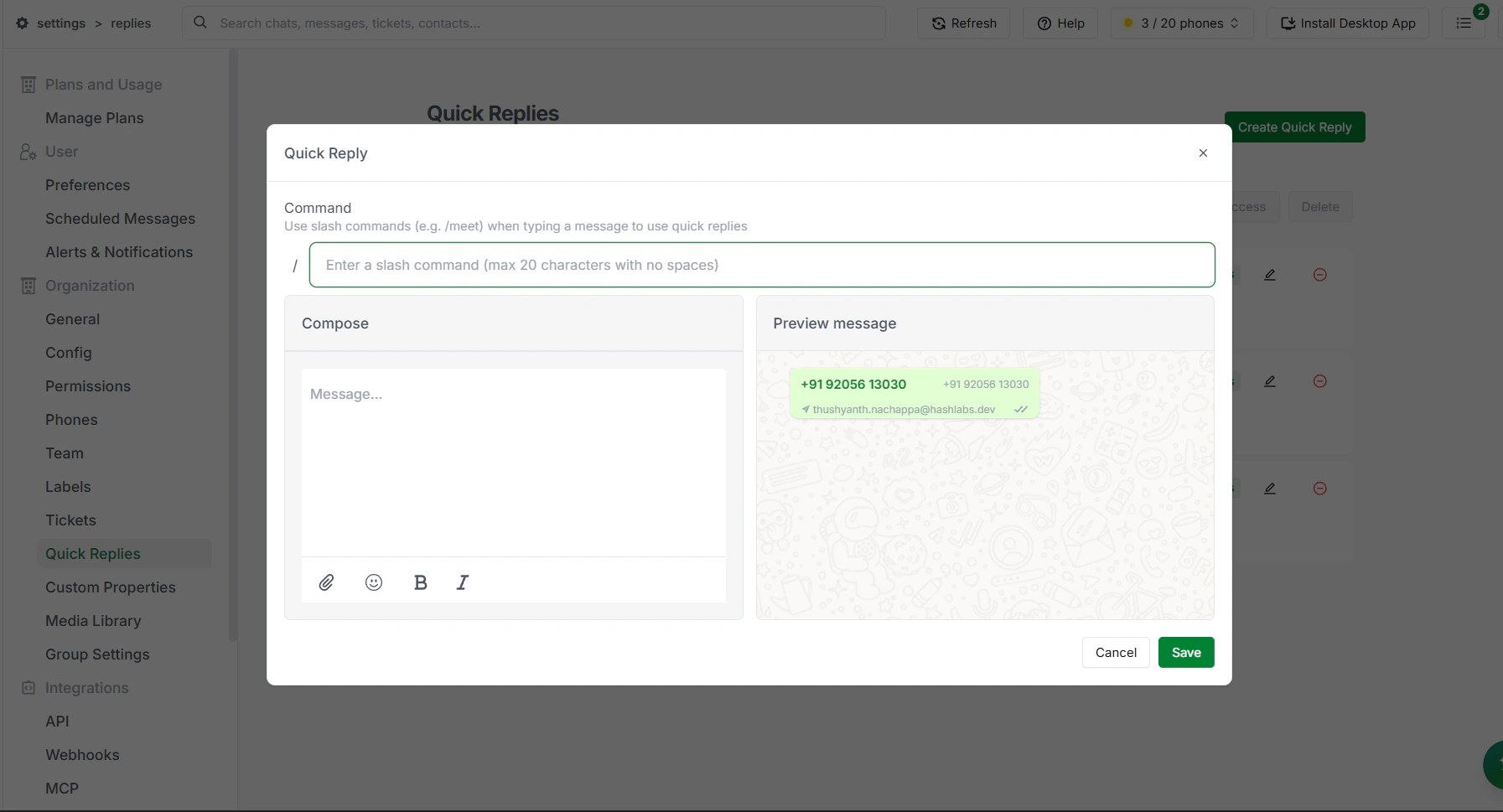Viewport: 1503px width, 812px height.
Task: Click the sidebar vertical scrollbar
Action: pyautogui.click(x=233, y=345)
